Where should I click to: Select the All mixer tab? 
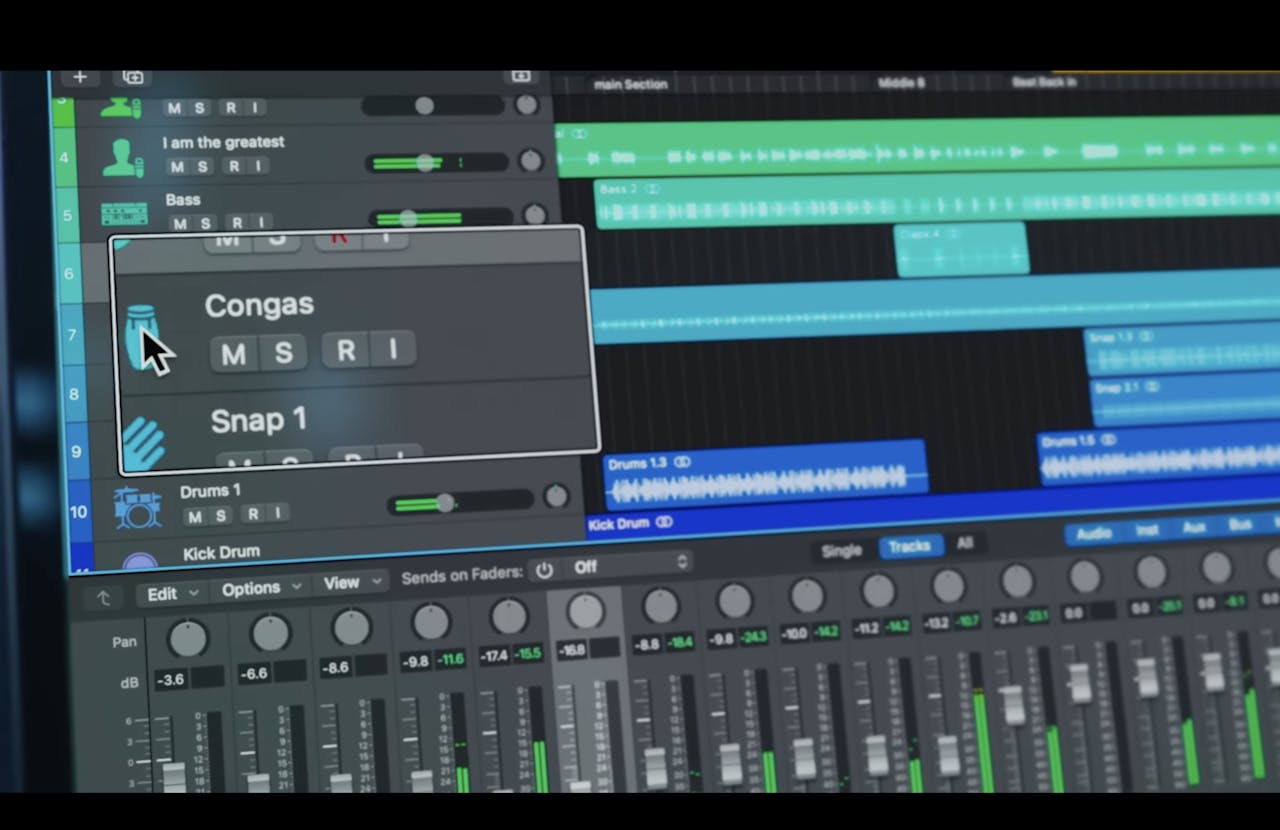(964, 543)
